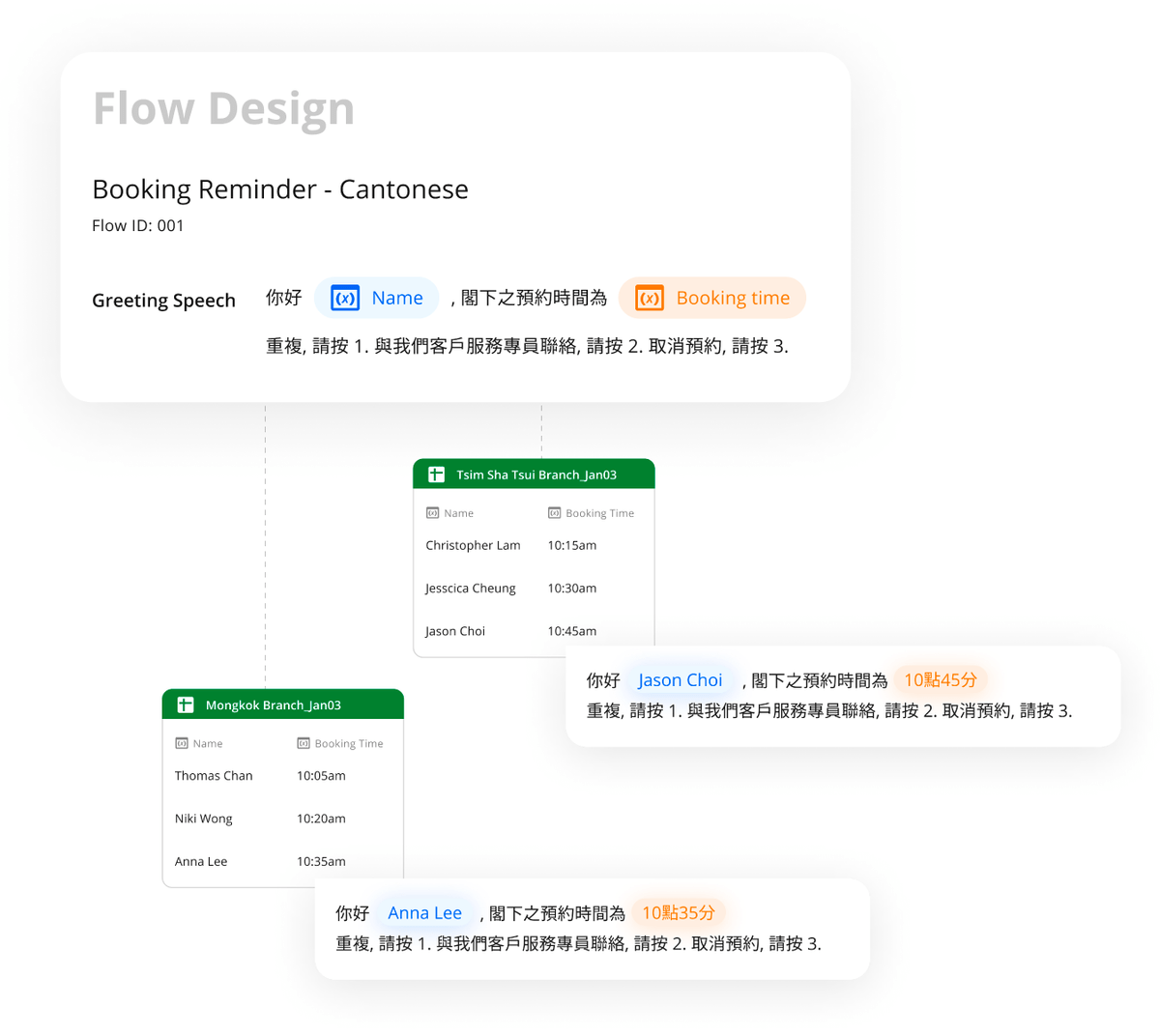Select the Booking time variable chip
Screen dimensions: 1160x1036
coord(711,298)
